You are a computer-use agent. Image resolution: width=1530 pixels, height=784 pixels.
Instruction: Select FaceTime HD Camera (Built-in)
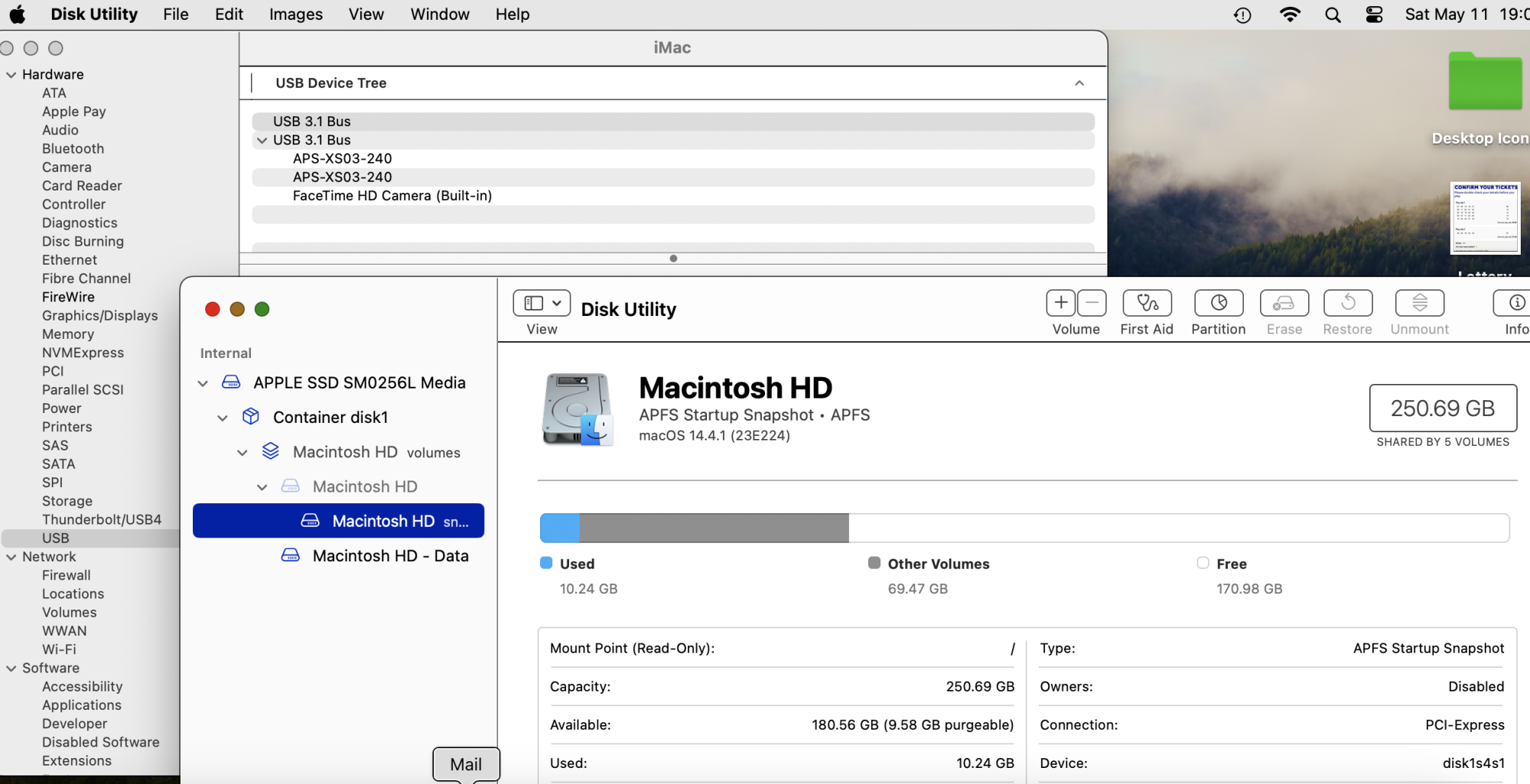(x=673, y=196)
